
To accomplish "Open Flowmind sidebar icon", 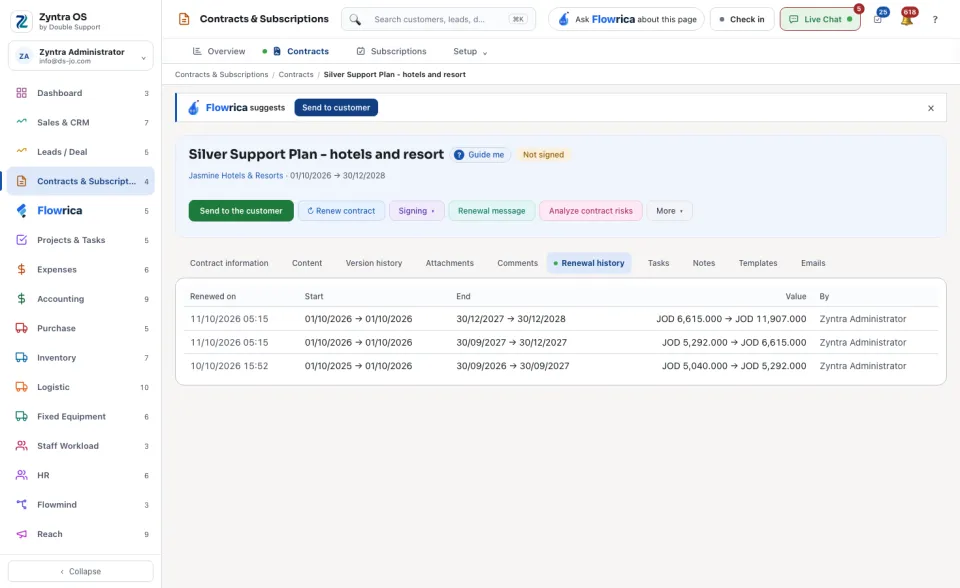I will [x=21, y=505].
